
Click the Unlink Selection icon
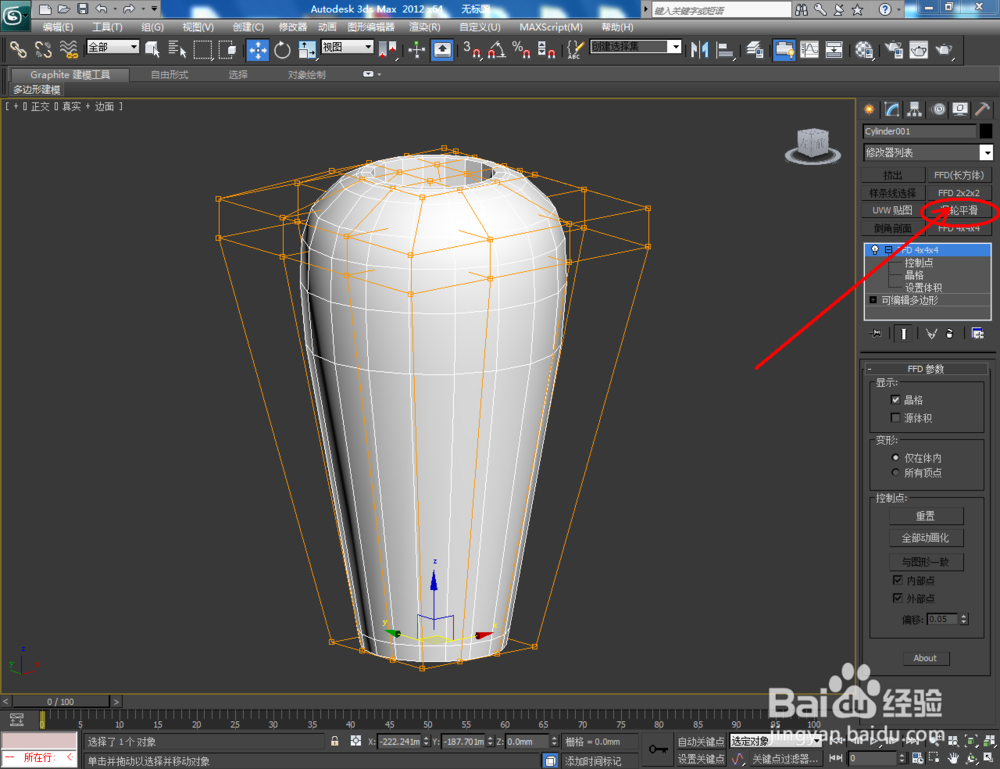pos(43,49)
